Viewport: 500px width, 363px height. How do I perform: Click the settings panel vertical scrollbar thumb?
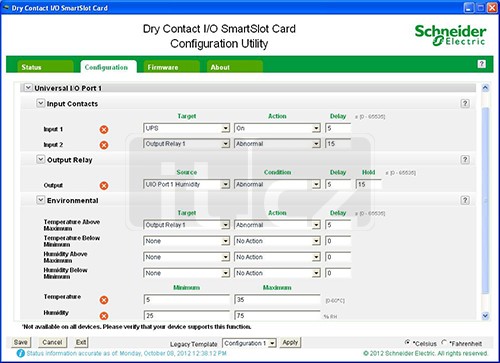[x=485, y=200]
